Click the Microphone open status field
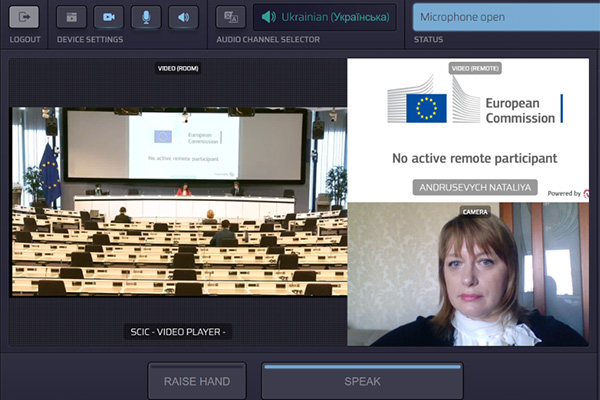This screenshot has width=600, height=400. click(505, 17)
